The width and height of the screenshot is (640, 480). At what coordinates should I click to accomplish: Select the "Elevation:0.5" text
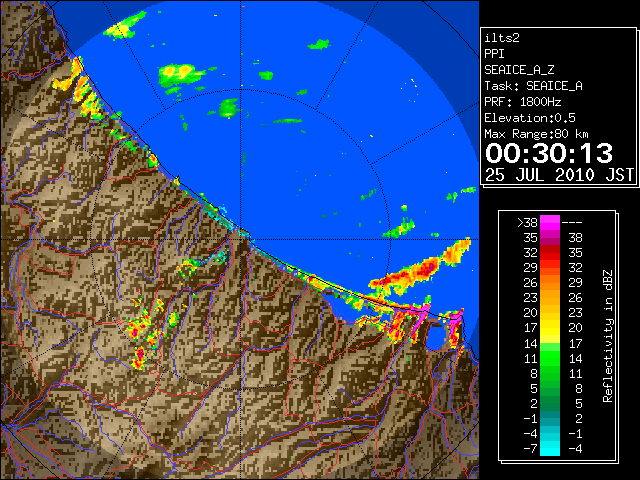pyautogui.click(x=530, y=118)
